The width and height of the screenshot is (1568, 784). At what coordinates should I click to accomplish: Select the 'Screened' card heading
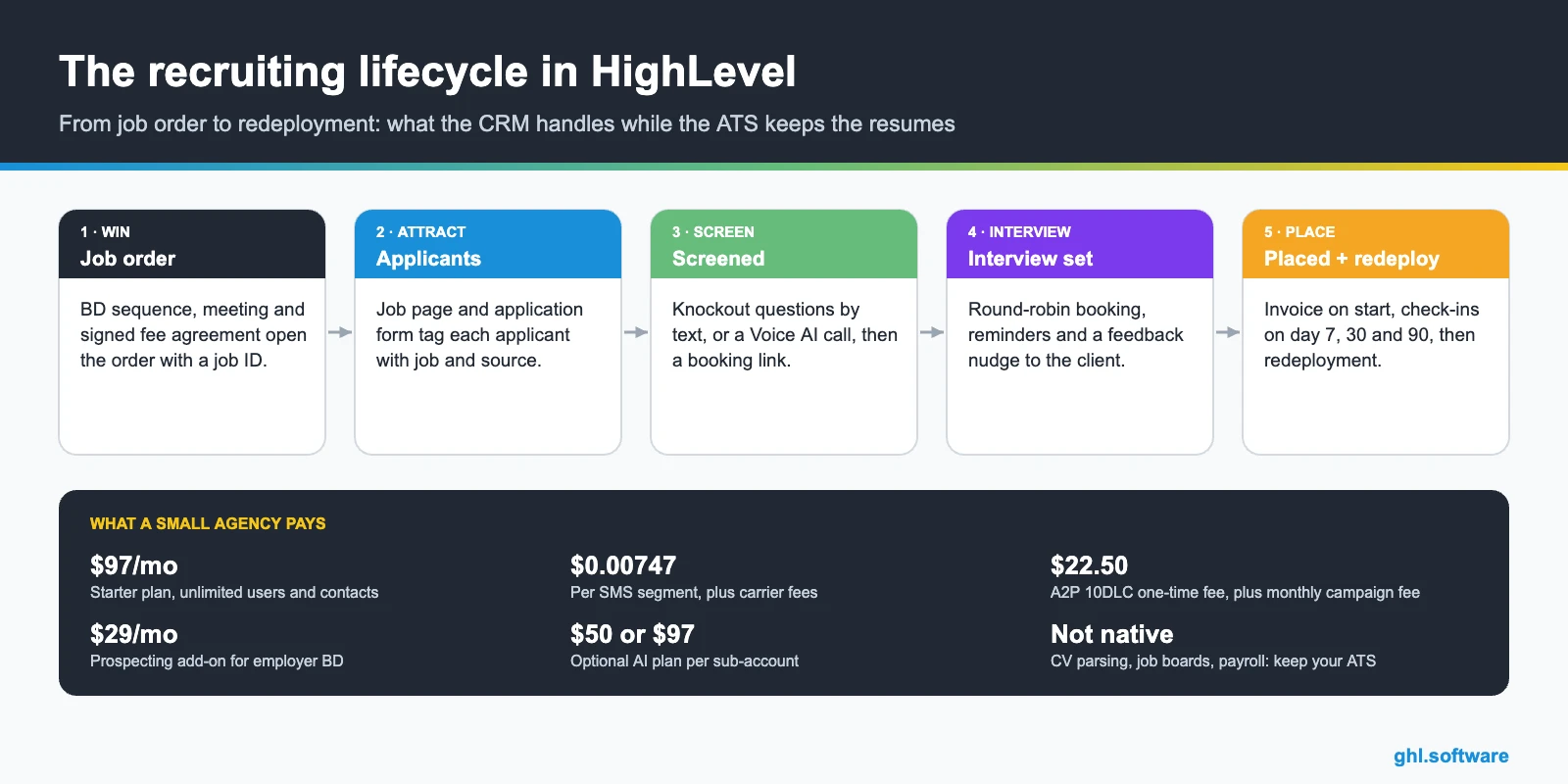pyautogui.click(x=718, y=259)
